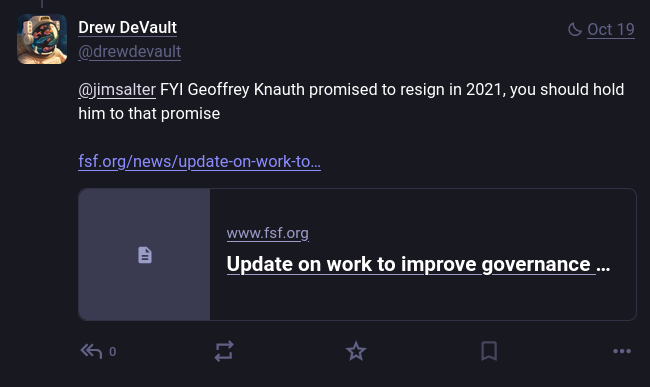Follow the fsf.org/news/update-on-work-to… link
The width and height of the screenshot is (650, 387).
(x=199, y=161)
